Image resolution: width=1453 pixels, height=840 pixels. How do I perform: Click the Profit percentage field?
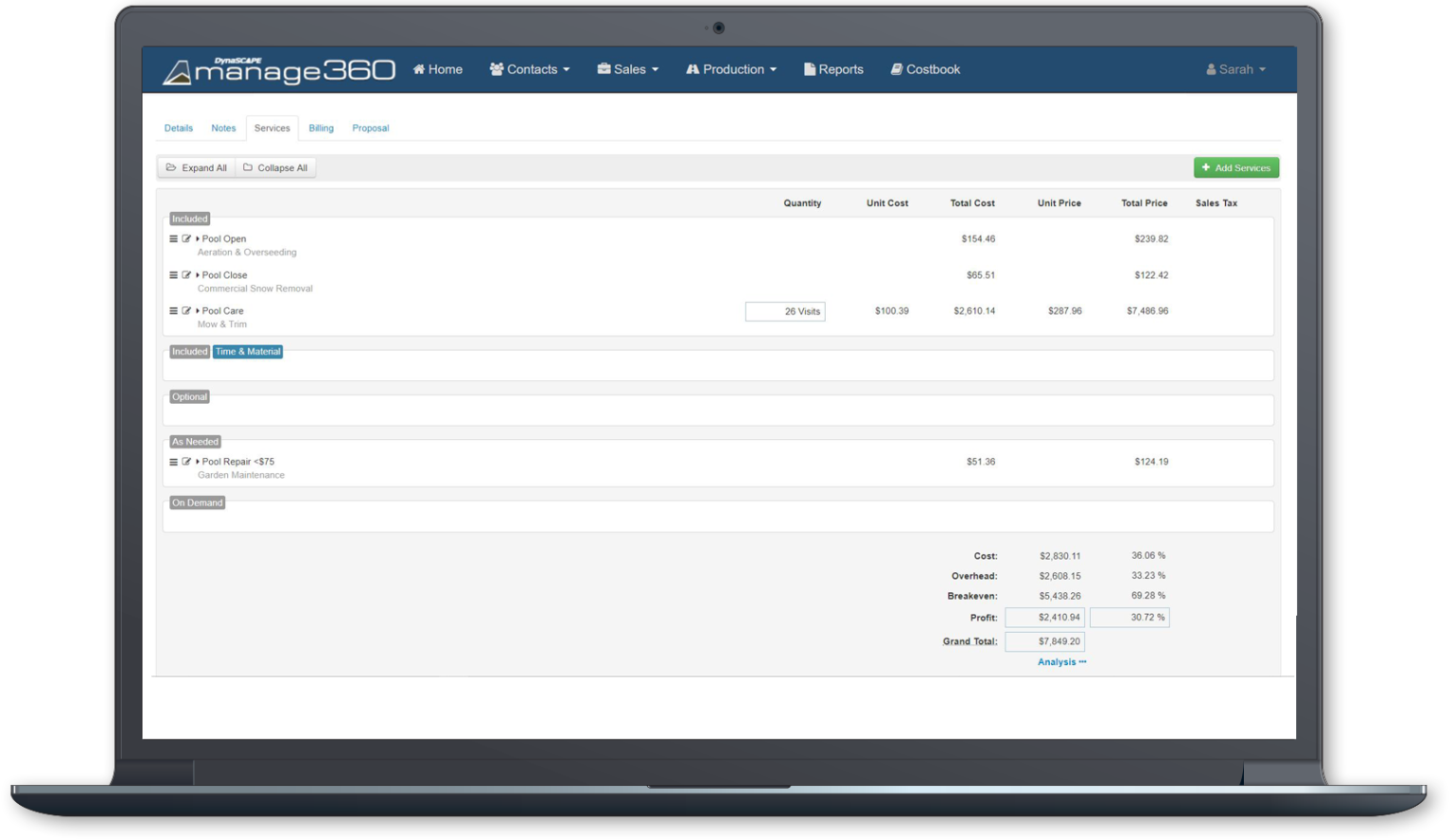[x=1129, y=618]
